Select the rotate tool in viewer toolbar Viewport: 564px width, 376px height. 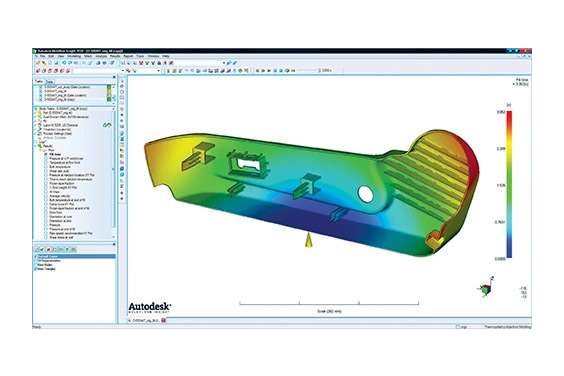coord(122,86)
